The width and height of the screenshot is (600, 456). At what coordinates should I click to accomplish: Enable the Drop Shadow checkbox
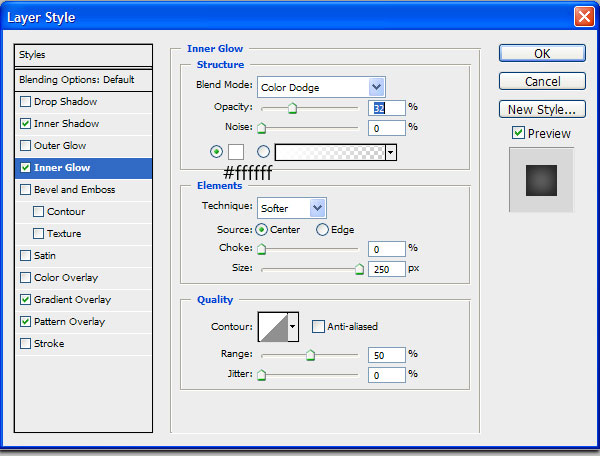pos(25,102)
